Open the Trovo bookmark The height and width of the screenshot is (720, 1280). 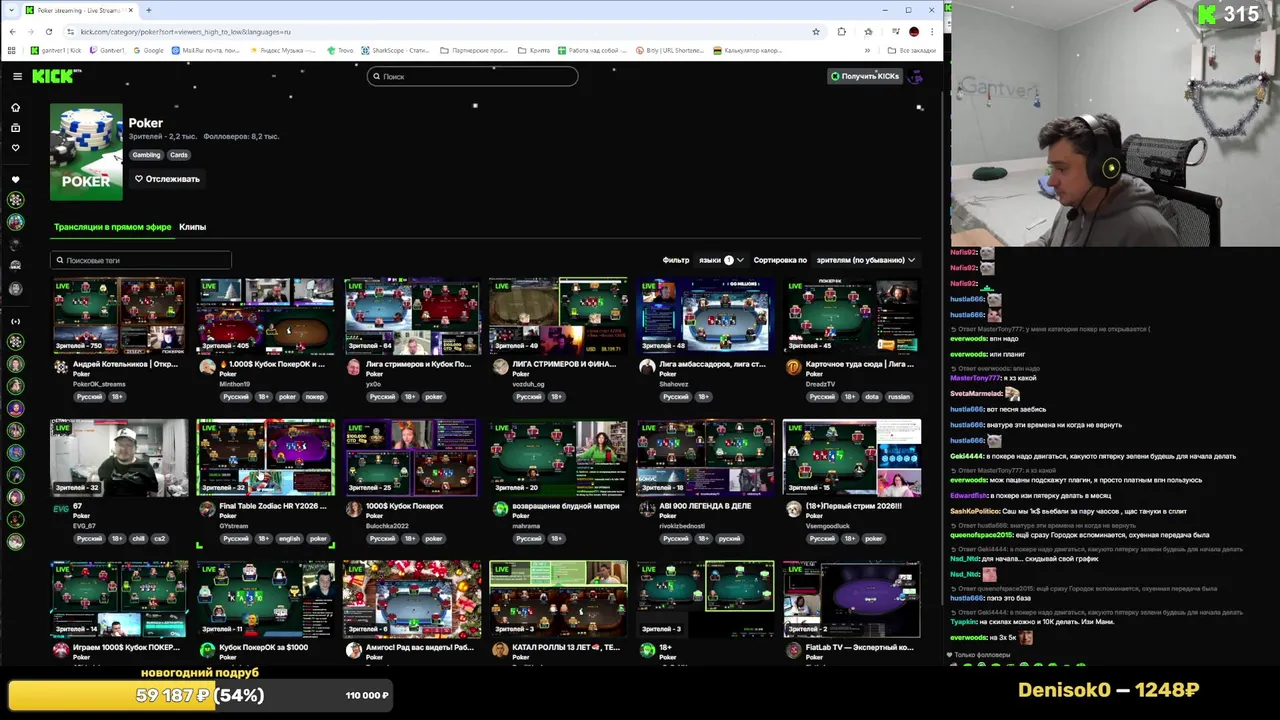click(x=341, y=50)
